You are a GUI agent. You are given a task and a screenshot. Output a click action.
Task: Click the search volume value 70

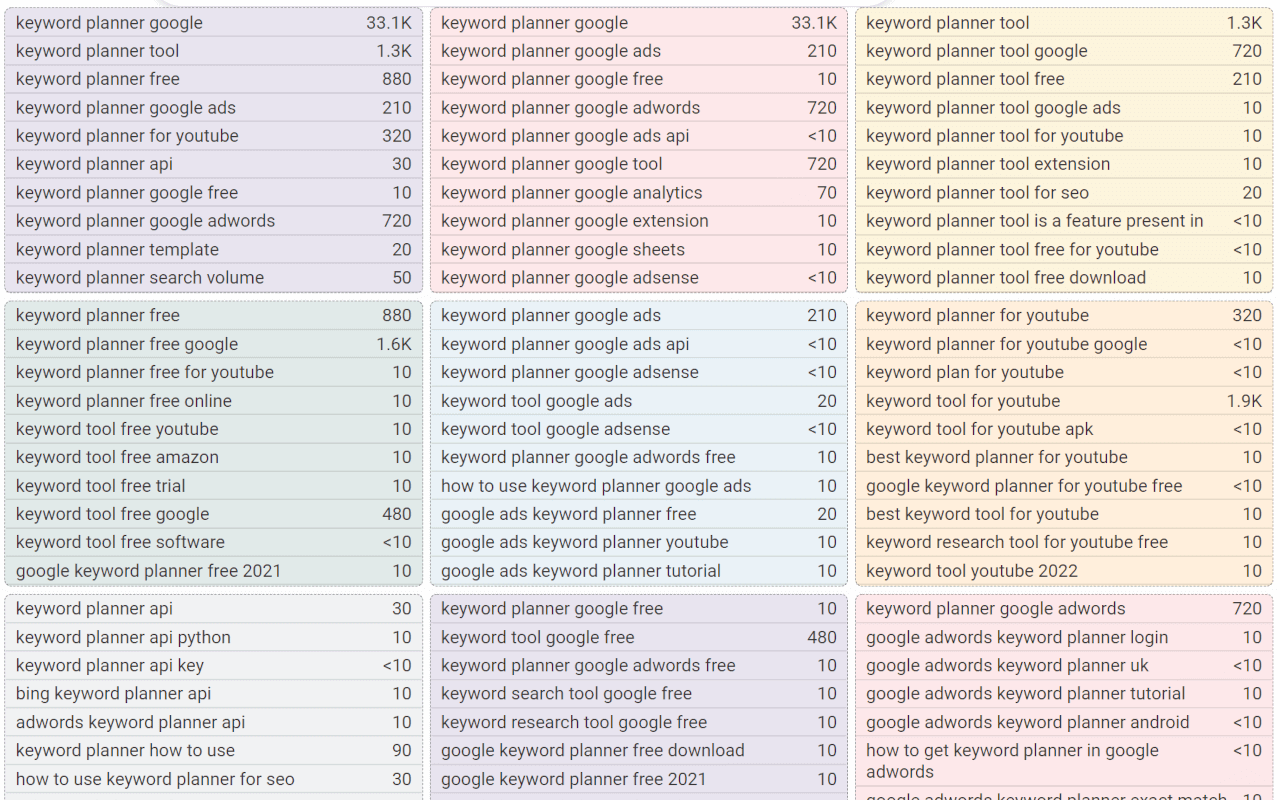(827, 193)
